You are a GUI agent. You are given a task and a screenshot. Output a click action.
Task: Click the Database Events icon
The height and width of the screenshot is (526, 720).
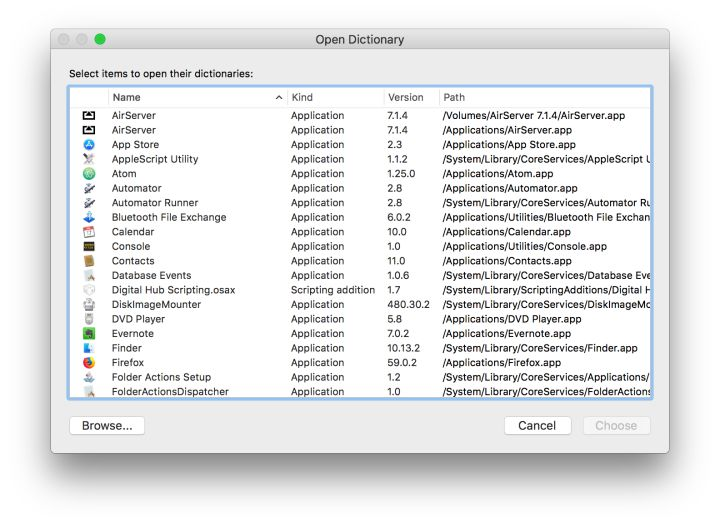coord(89,276)
